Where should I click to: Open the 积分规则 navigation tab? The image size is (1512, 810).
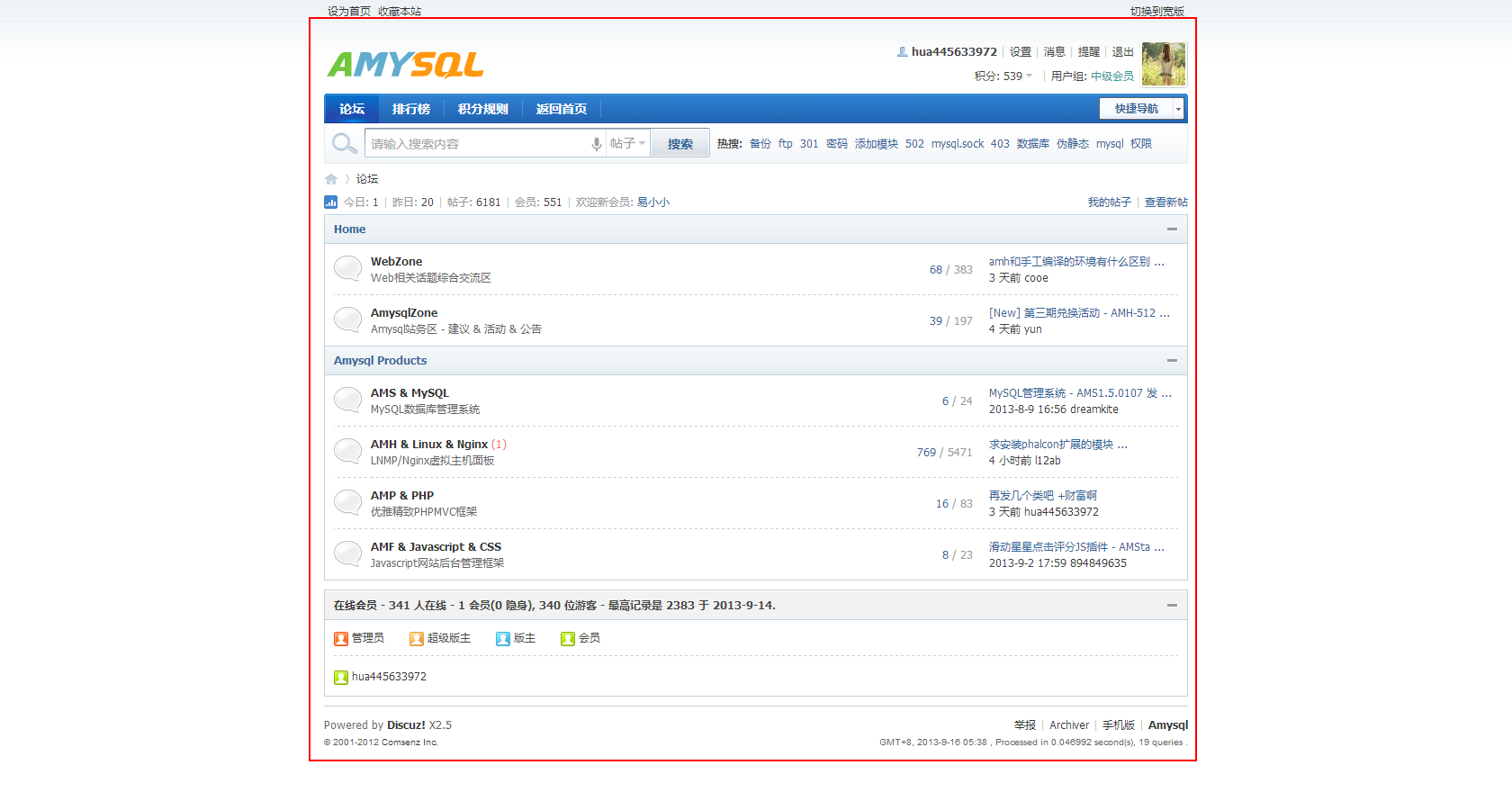tap(483, 109)
